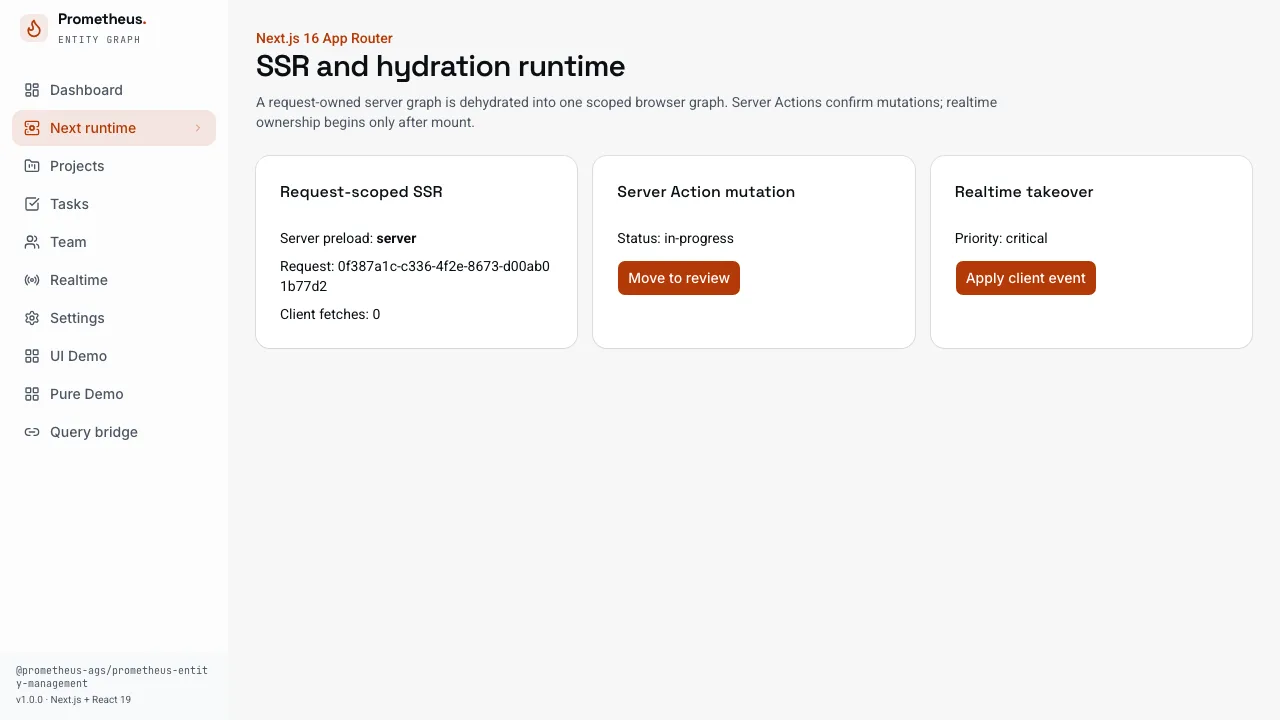This screenshot has width=1280, height=720.
Task: Open the Query bridge page
Action: point(114,432)
